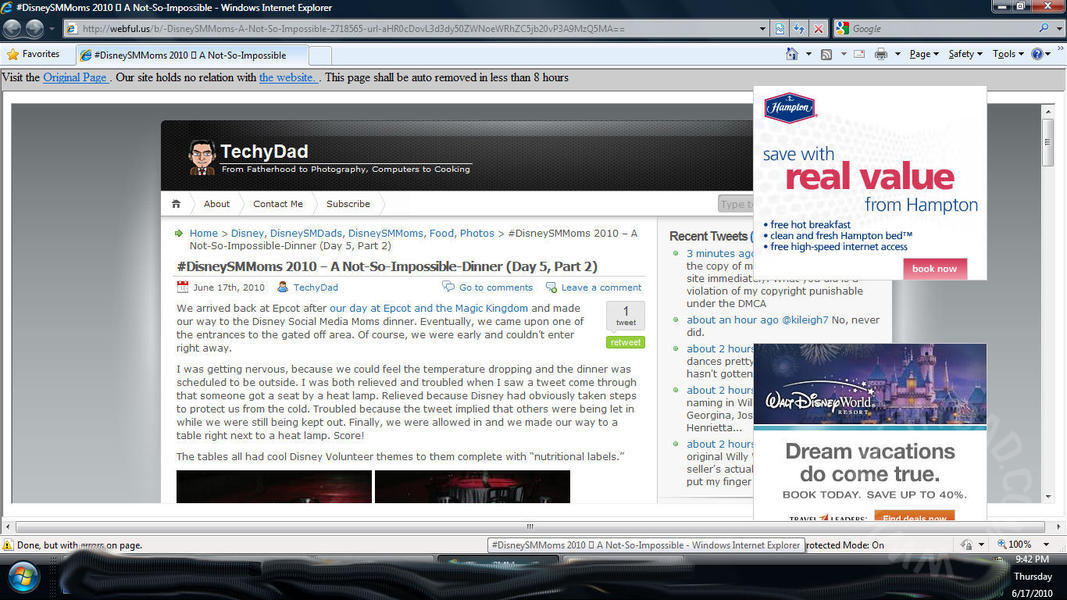Screen dimensions: 1067x600
Task: Expand the Feeds dropdown arrow
Action: pos(844,54)
